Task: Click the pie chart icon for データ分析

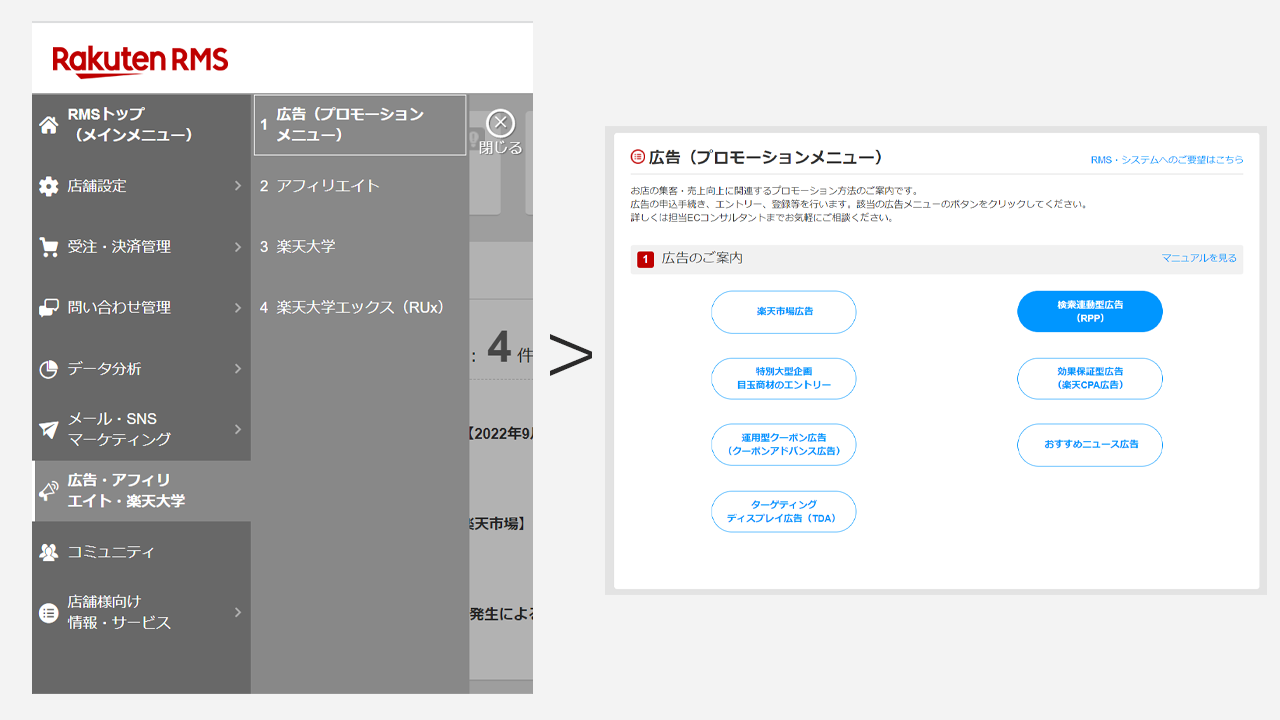Action: pos(48,369)
